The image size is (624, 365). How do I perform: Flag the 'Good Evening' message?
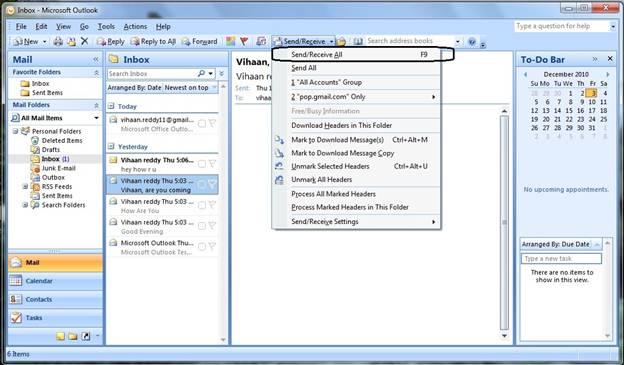pyautogui.click(x=212, y=226)
